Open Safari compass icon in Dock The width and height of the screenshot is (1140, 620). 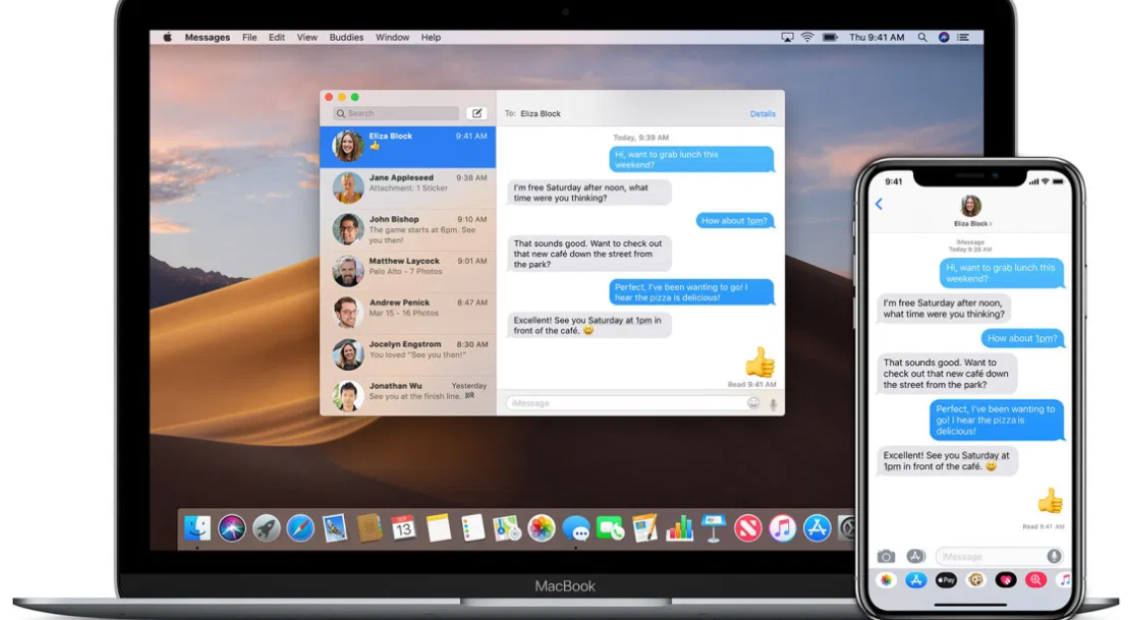pyautogui.click(x=300, y=528)
